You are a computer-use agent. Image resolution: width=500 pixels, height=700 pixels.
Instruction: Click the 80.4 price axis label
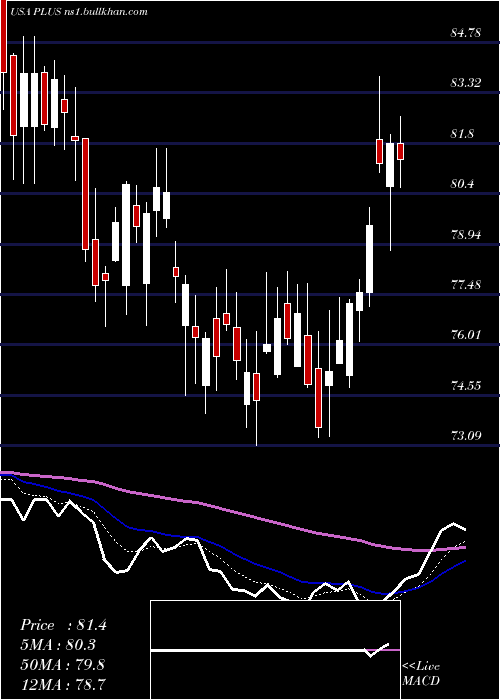point(462,183)
